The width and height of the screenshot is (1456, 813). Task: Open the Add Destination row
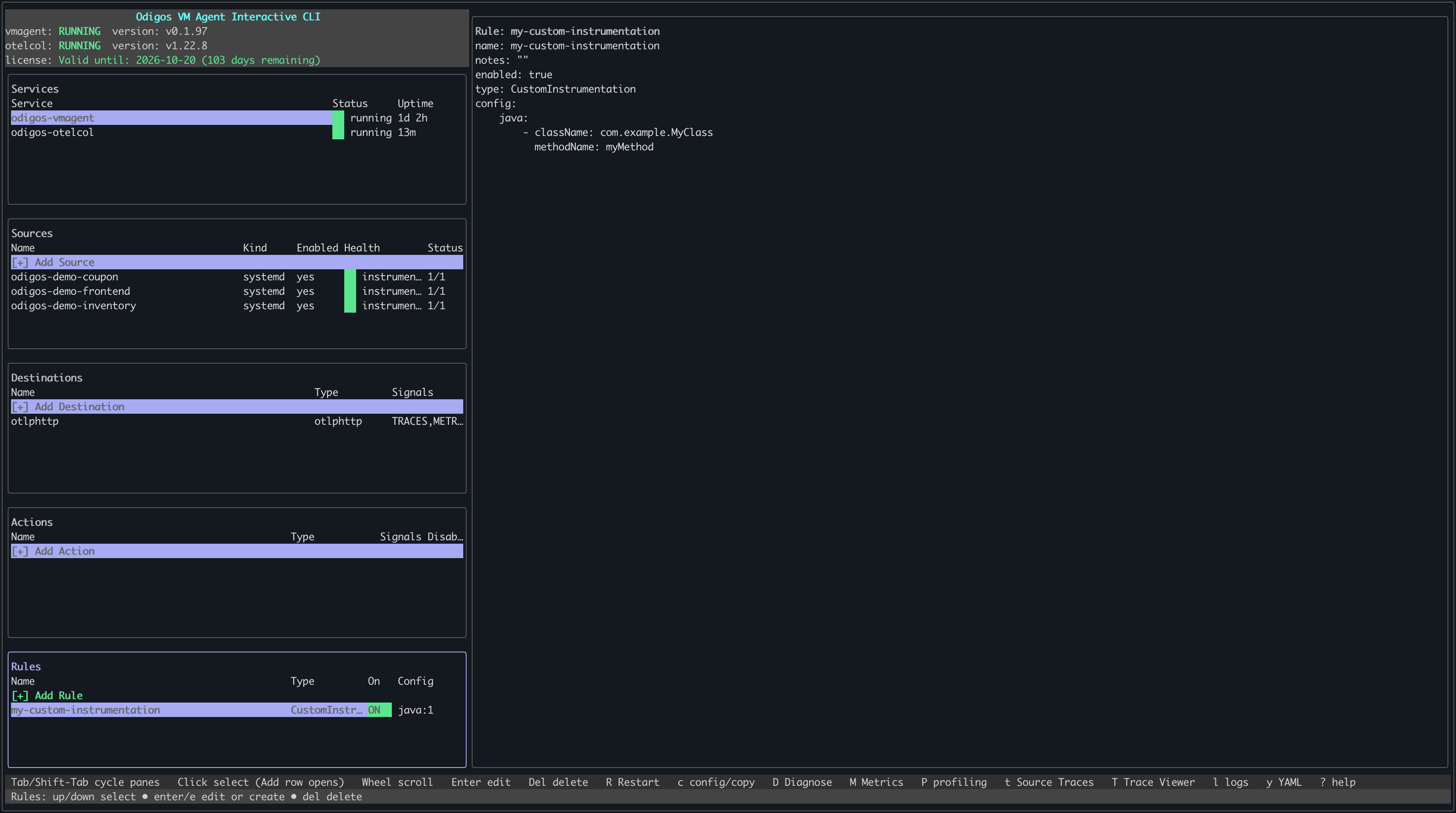(x=237, y=407)
